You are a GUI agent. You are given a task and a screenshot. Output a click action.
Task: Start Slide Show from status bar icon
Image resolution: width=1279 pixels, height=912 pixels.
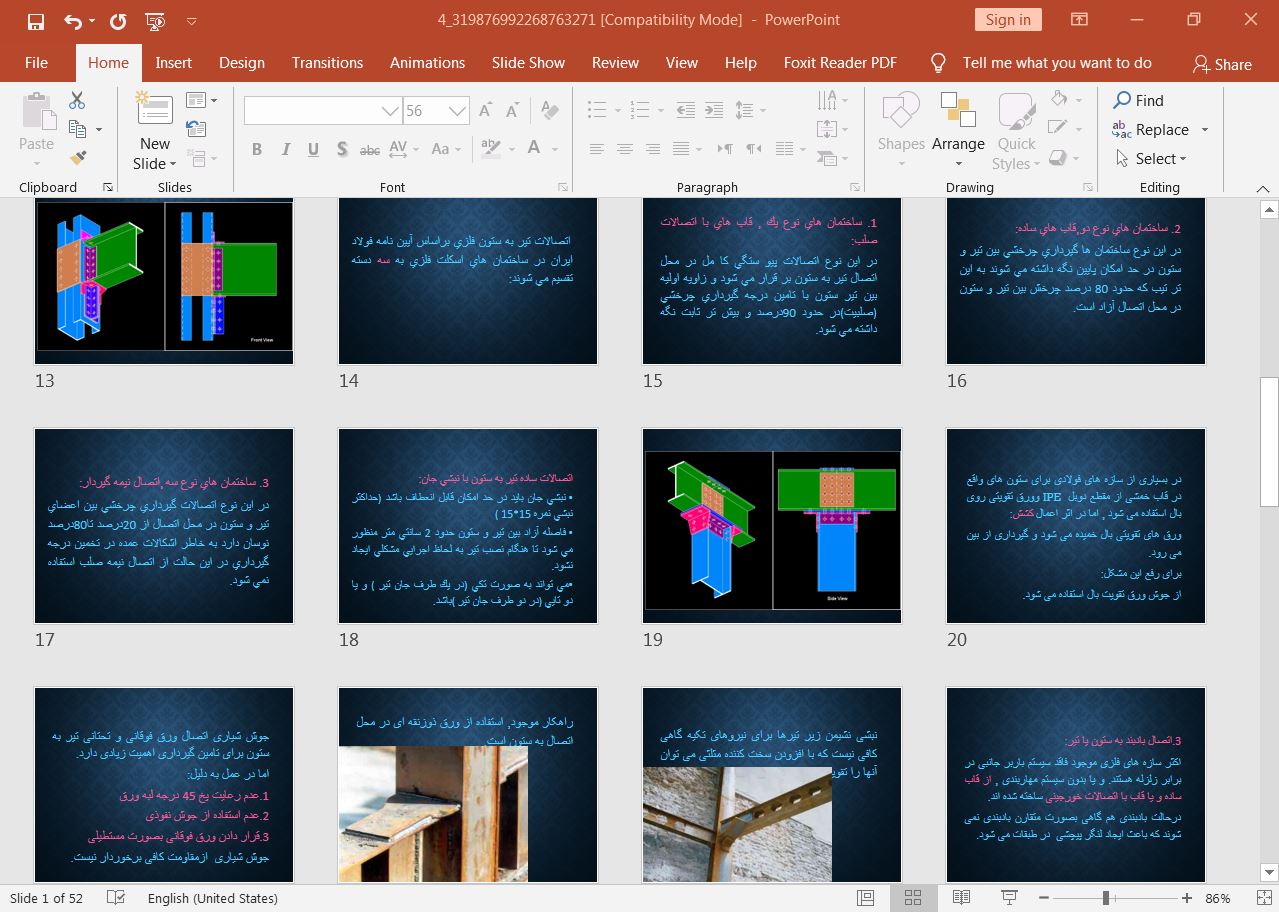tap(1010, 898)
